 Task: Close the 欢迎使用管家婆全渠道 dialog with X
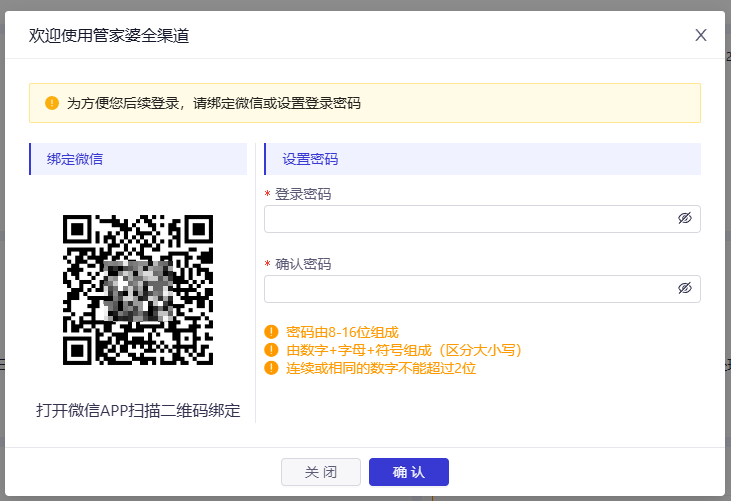click(x=701, y=35)
